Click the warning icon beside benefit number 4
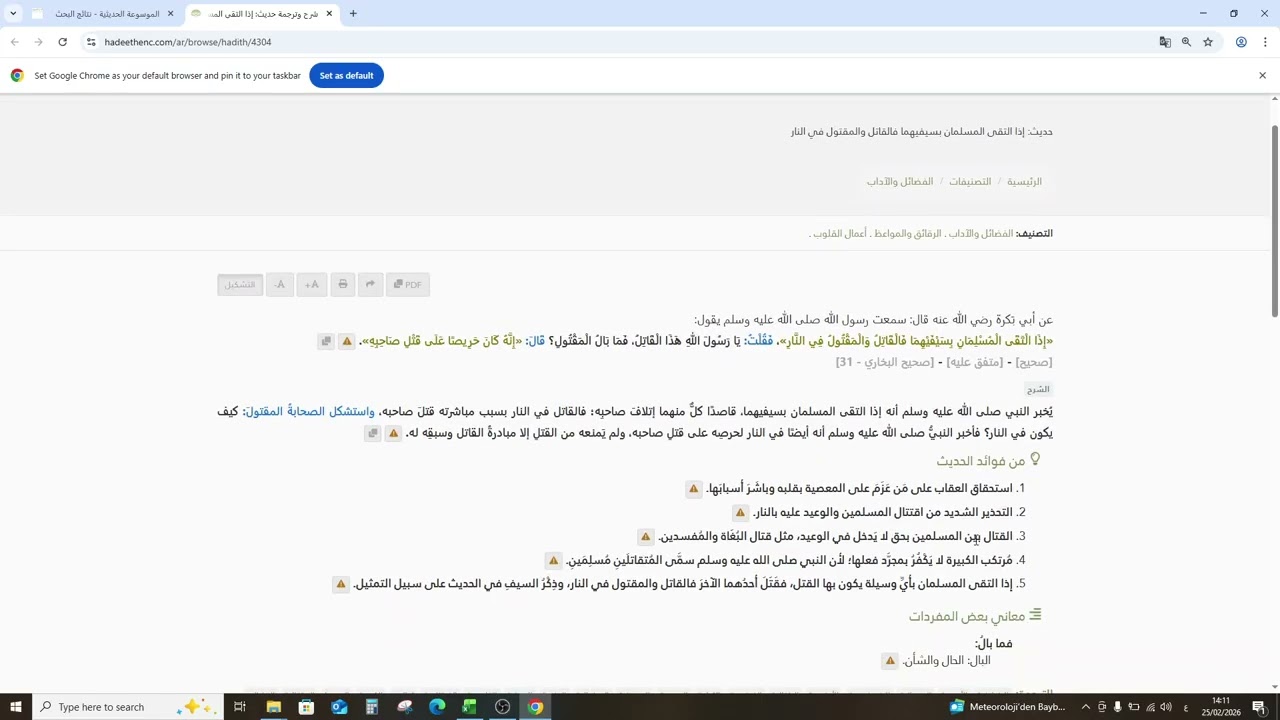Viewport: 1280px width, 720px height. tap(553, 561)
